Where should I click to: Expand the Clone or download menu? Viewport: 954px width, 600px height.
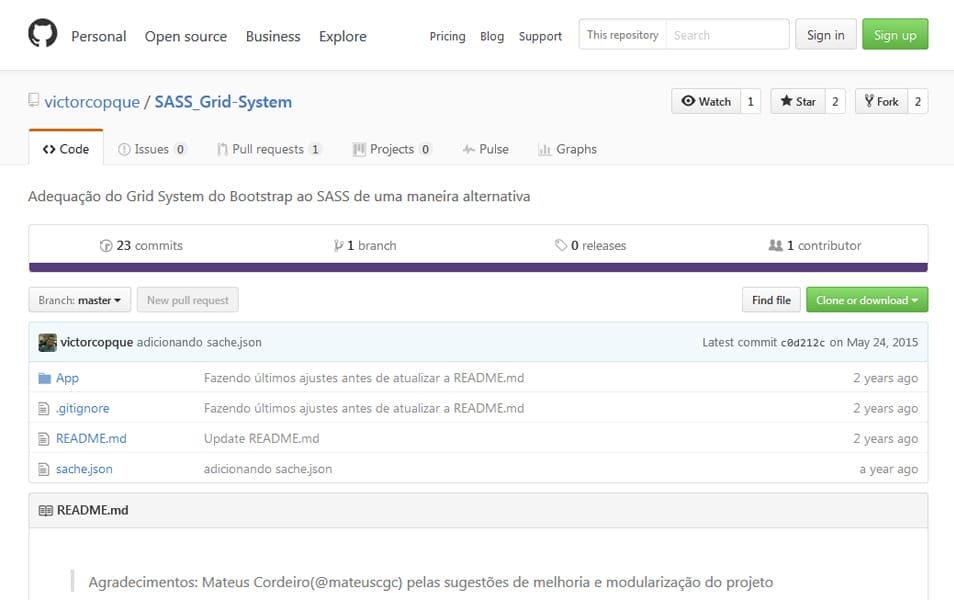pyautogui.click(x=866, y=299)
